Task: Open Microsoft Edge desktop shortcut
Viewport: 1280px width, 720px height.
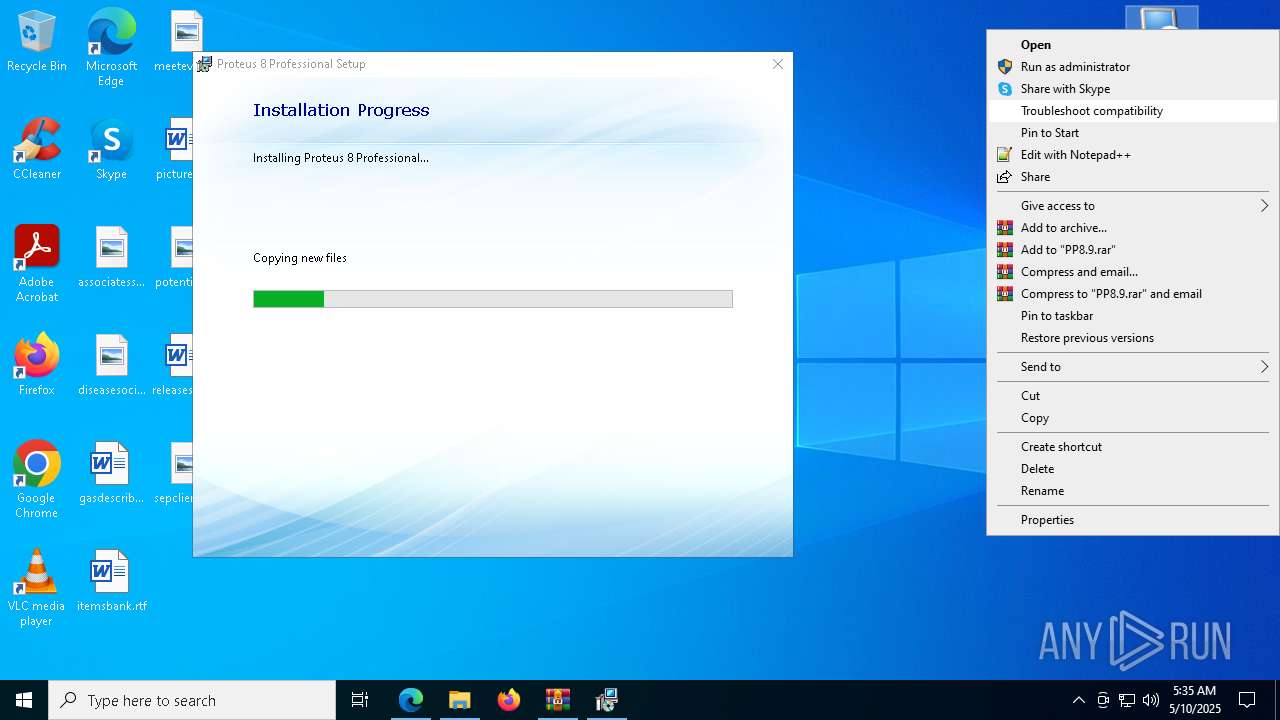Action: [x=111, y=48]
